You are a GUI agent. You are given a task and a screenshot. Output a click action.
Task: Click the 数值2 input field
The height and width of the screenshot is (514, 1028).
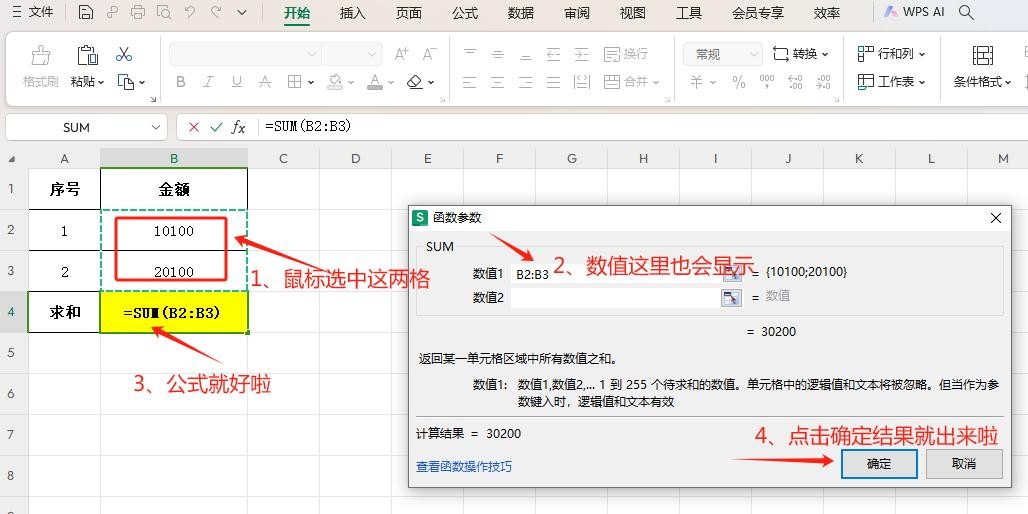[x=615, y=297]
